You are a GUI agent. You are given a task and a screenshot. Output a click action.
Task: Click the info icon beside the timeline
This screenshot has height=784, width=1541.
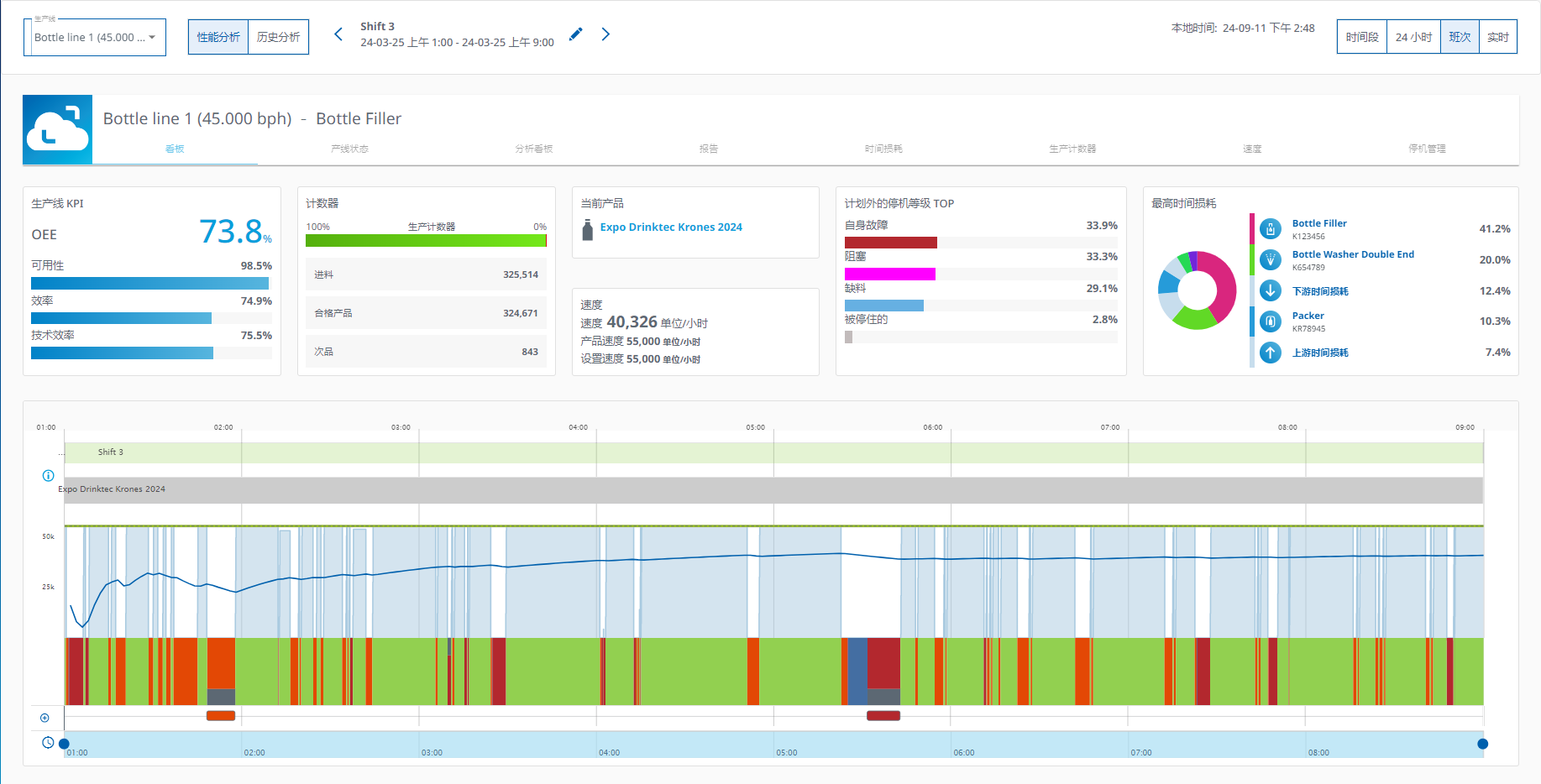pos(48,476)
